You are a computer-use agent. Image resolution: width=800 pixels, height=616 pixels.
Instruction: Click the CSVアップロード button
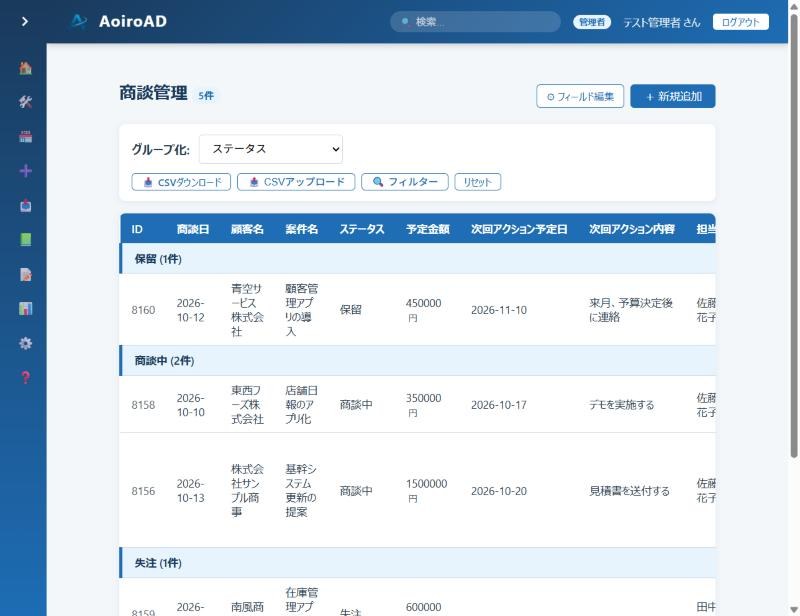point(296,182)
